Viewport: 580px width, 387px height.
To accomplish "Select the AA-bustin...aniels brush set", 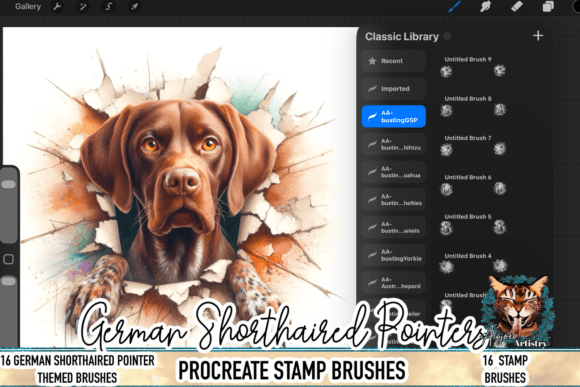I will 394,228.
